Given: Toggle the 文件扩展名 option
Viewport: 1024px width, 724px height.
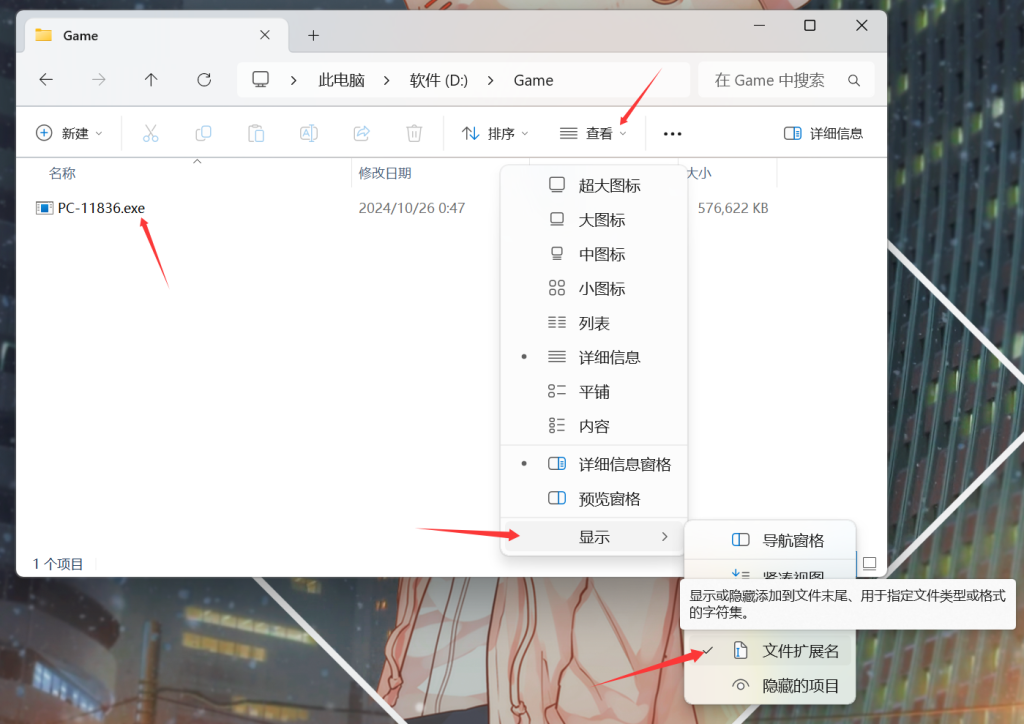Looking at the screenshot, I should click(x=800, y=651).
